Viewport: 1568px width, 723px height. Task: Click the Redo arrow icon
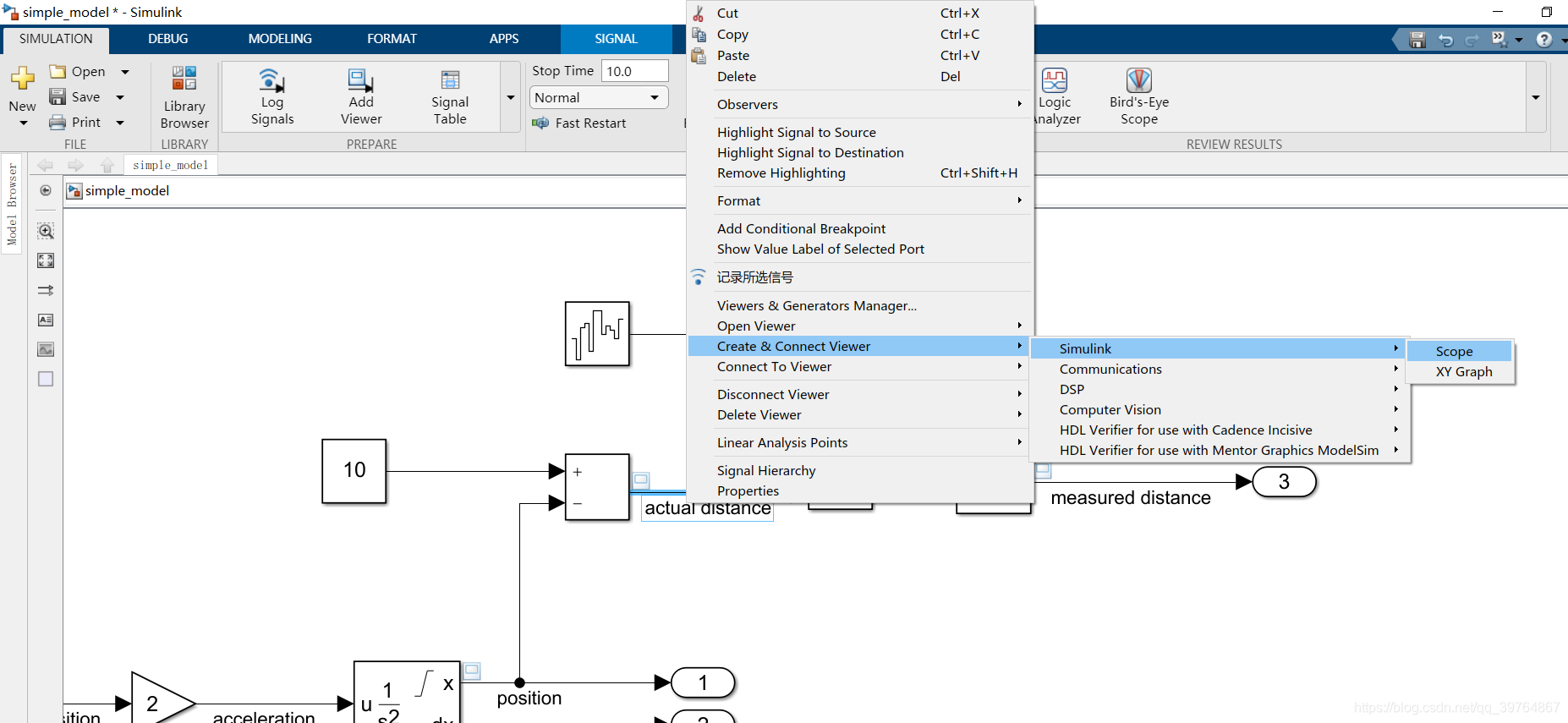(1472, 40)
